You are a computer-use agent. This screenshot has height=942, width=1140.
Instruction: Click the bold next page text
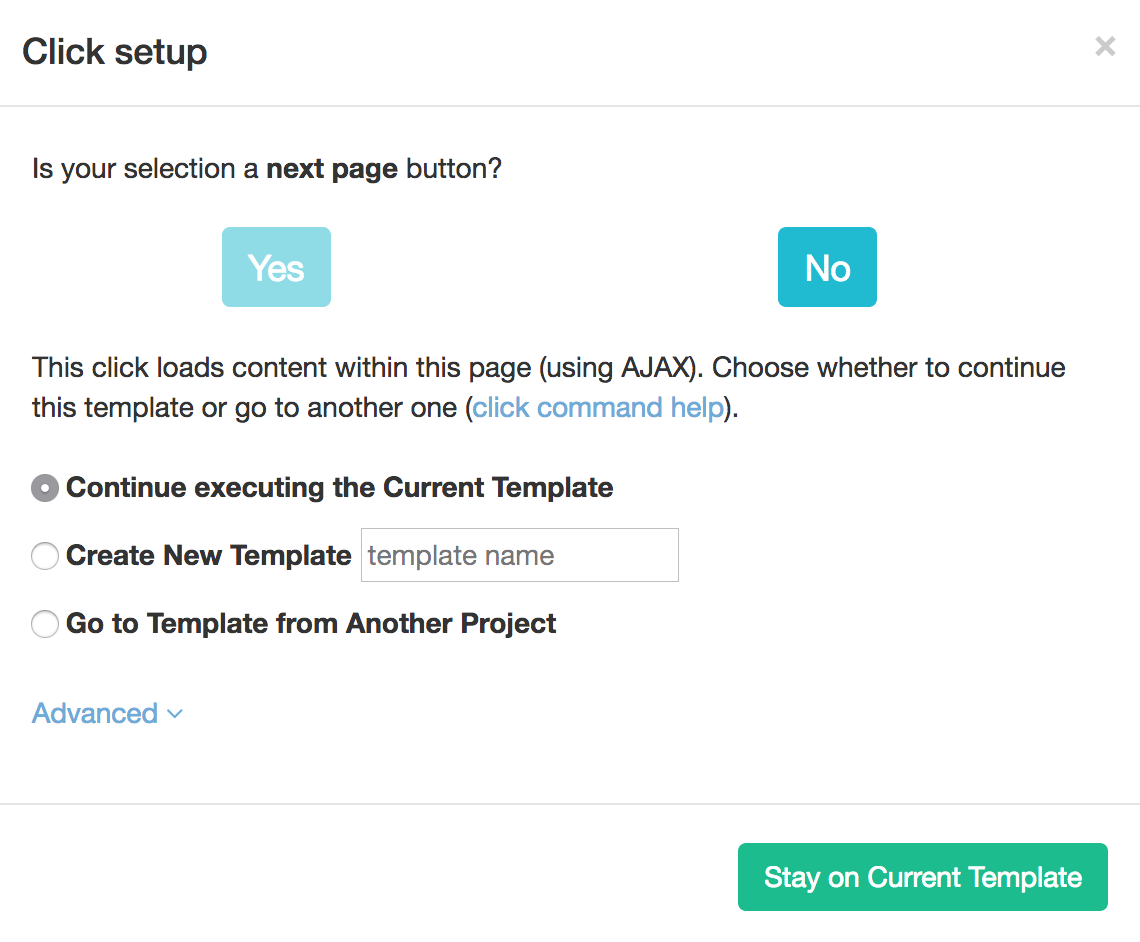click(332, 169)
